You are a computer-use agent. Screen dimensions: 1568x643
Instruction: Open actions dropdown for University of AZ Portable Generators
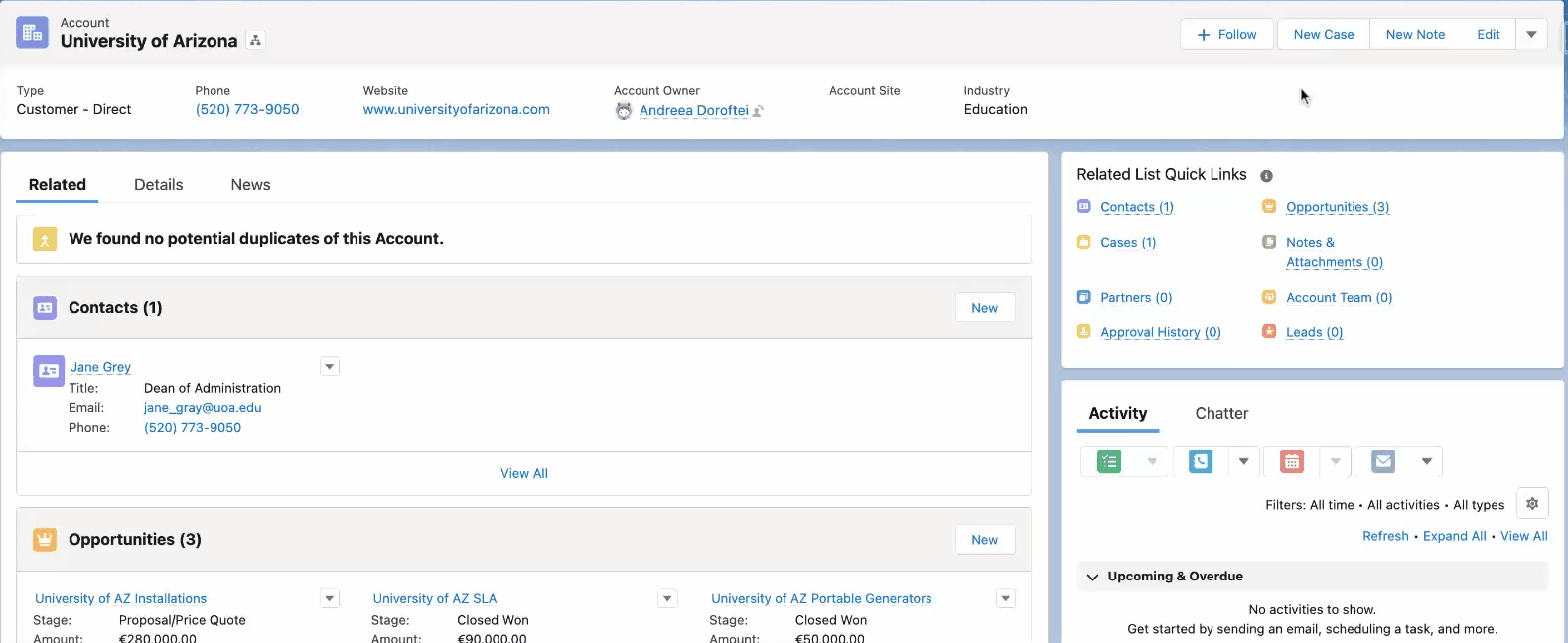coord(1006,598)
